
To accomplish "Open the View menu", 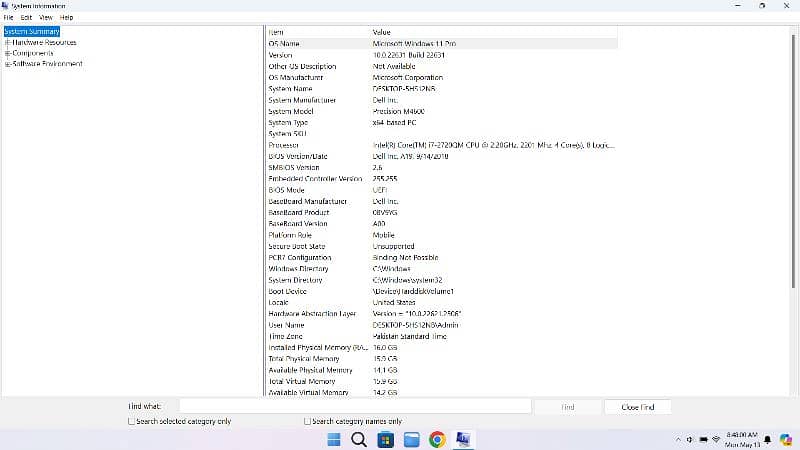I will pyautogui.click(x=46, y=17).
